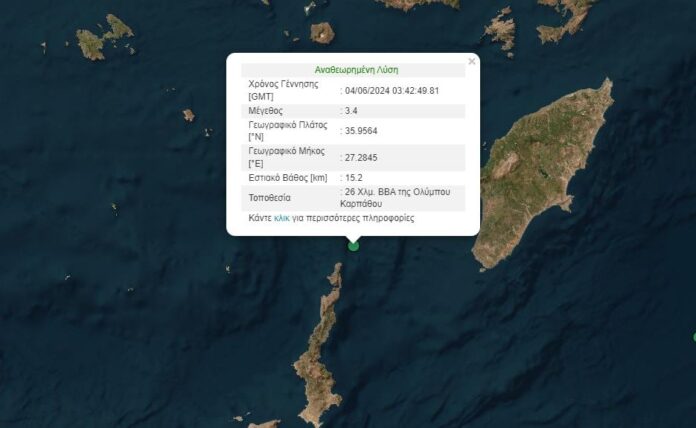Viewport: 696px width, 428px height.
Task: Click the green earthquake epicenter marker
Action: click(353, 245)
